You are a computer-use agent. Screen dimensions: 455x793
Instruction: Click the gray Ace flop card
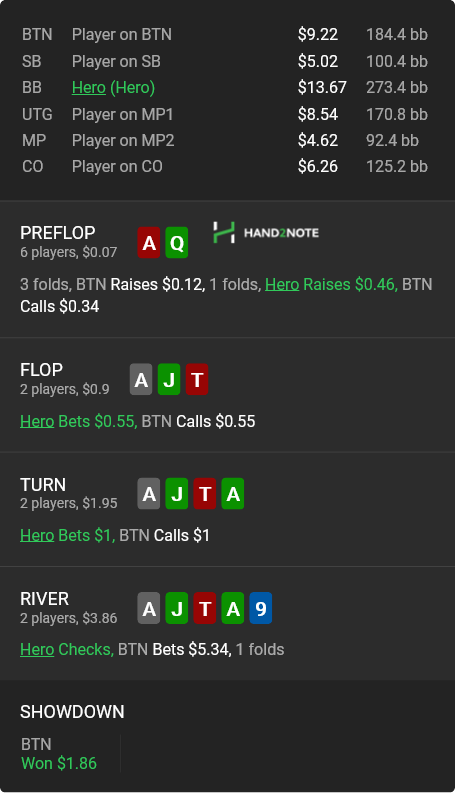(141, 379)
